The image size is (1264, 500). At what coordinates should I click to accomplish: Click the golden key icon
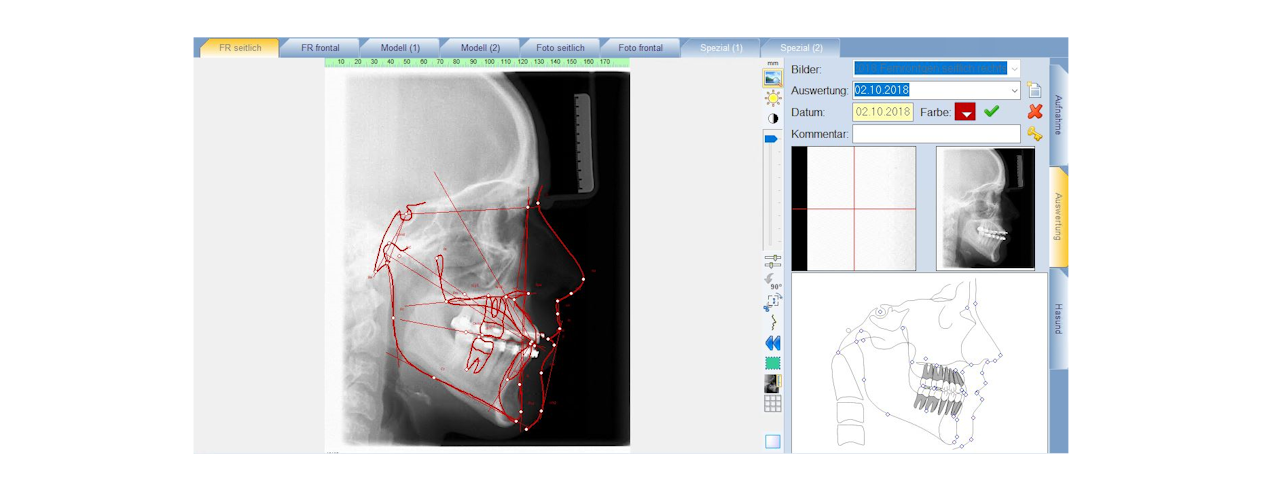coord(1035,134)
